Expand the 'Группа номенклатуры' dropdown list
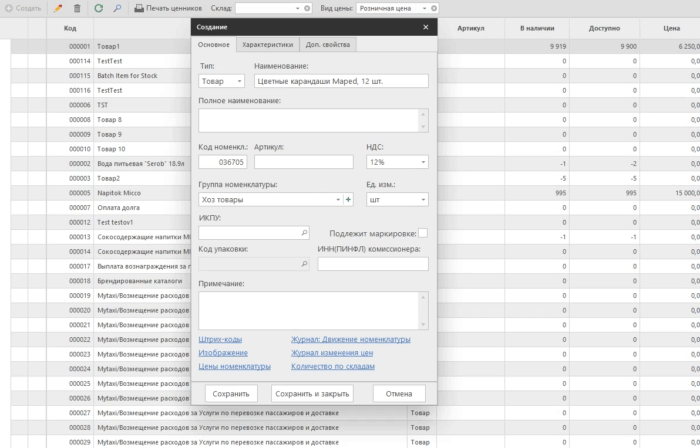Viewport: 700px width, 448px height. [x=336, y=200]
